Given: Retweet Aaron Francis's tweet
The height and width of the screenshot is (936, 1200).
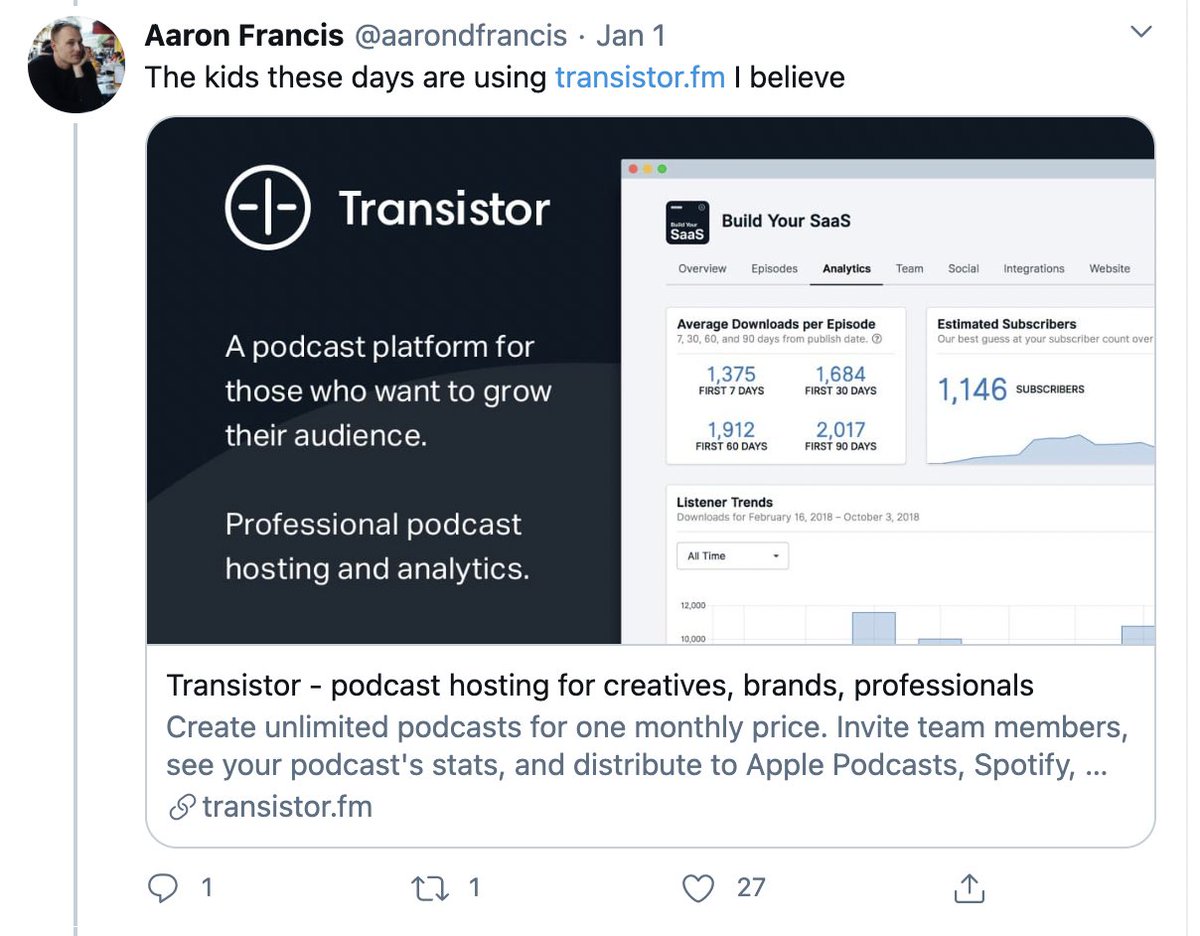Looking at the screenshot, I should click(x=430, y=887).
